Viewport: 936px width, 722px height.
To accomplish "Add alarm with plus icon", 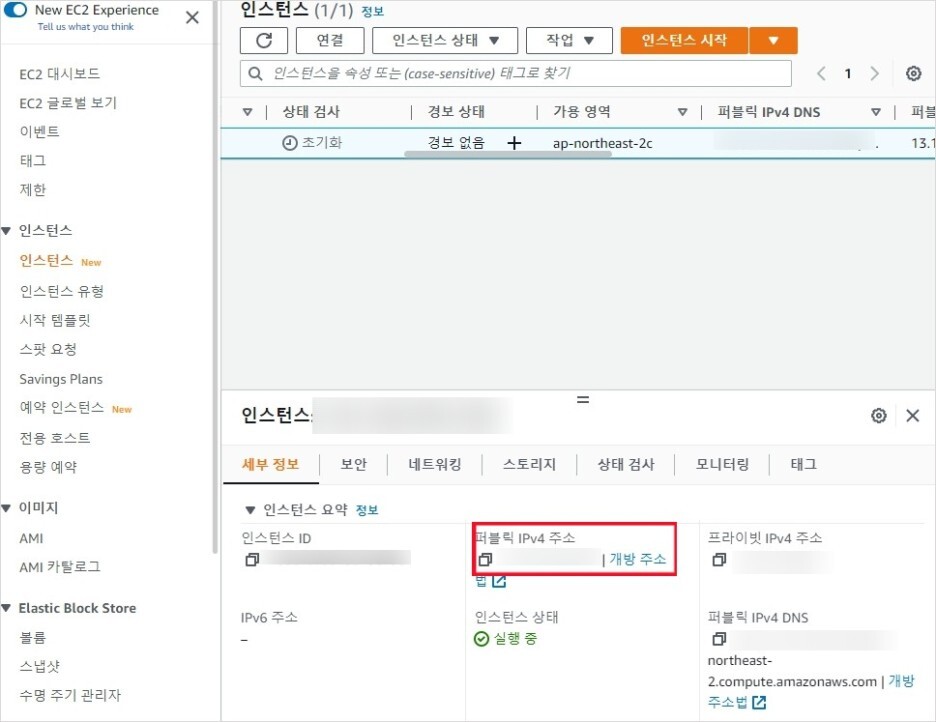I will click(514, 143).
